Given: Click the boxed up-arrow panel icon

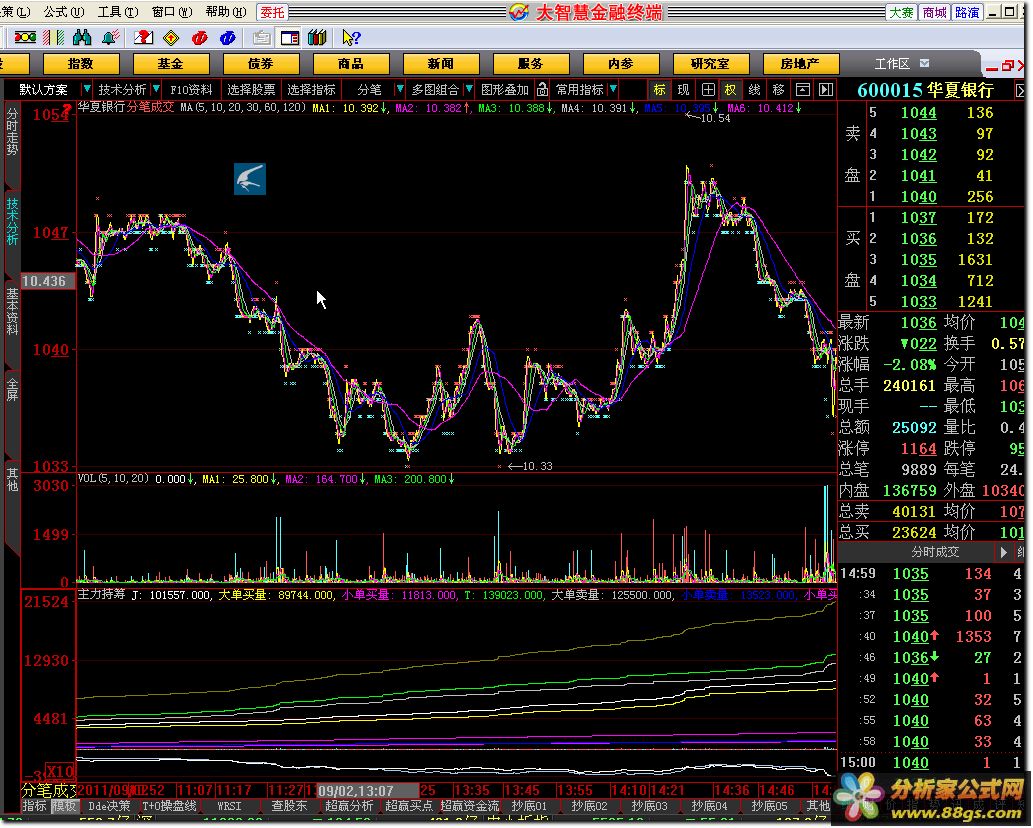Looking at the screenshot, I should [802, 90].
